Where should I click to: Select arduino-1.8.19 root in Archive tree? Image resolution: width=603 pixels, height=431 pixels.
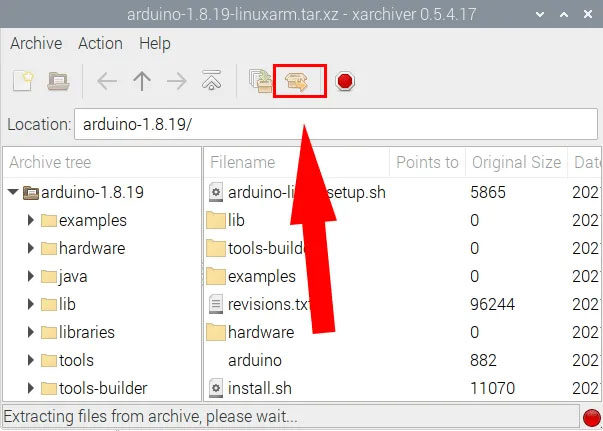(x=92, y=192)
